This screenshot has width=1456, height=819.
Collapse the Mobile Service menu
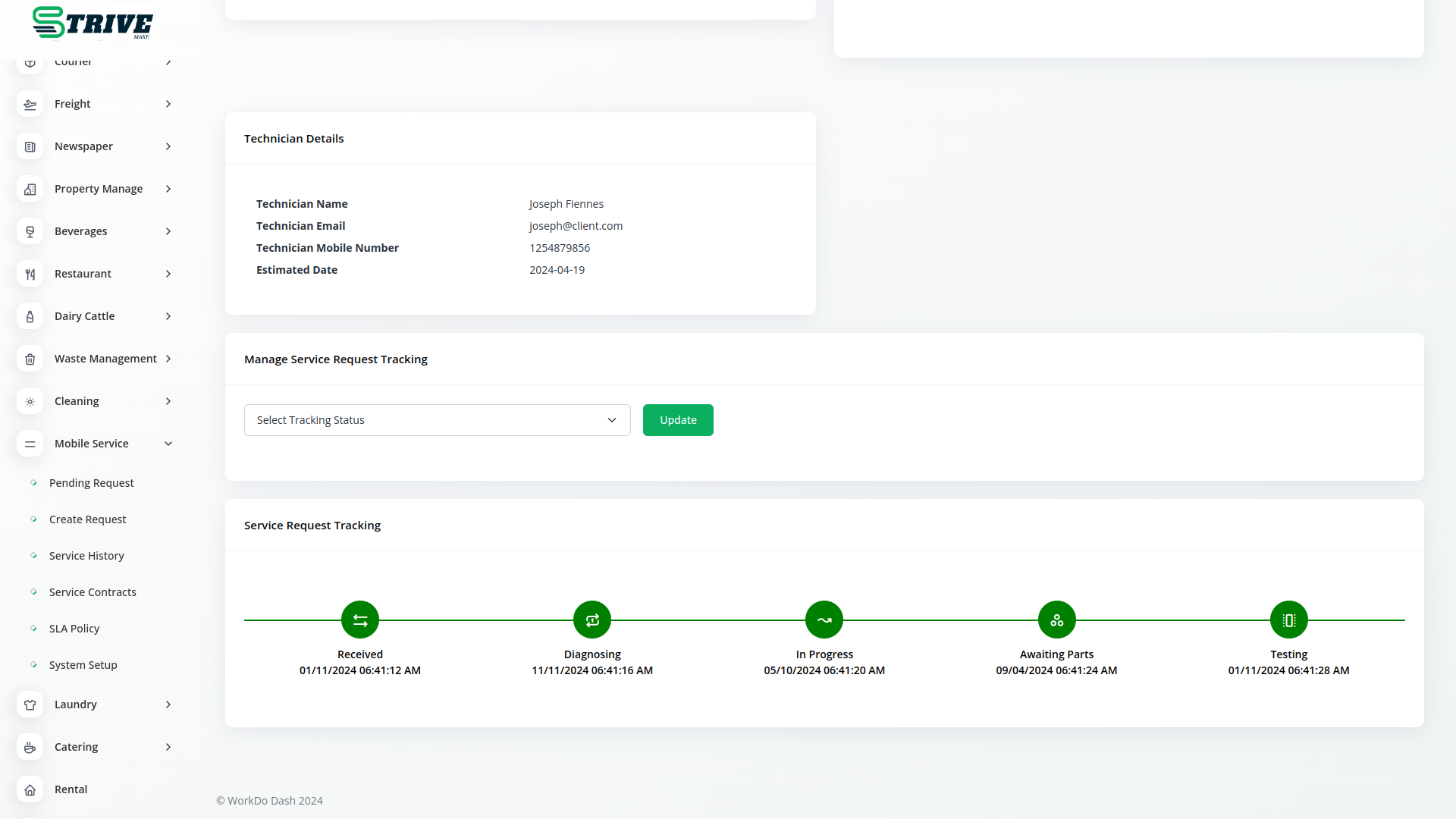point(168,444)
